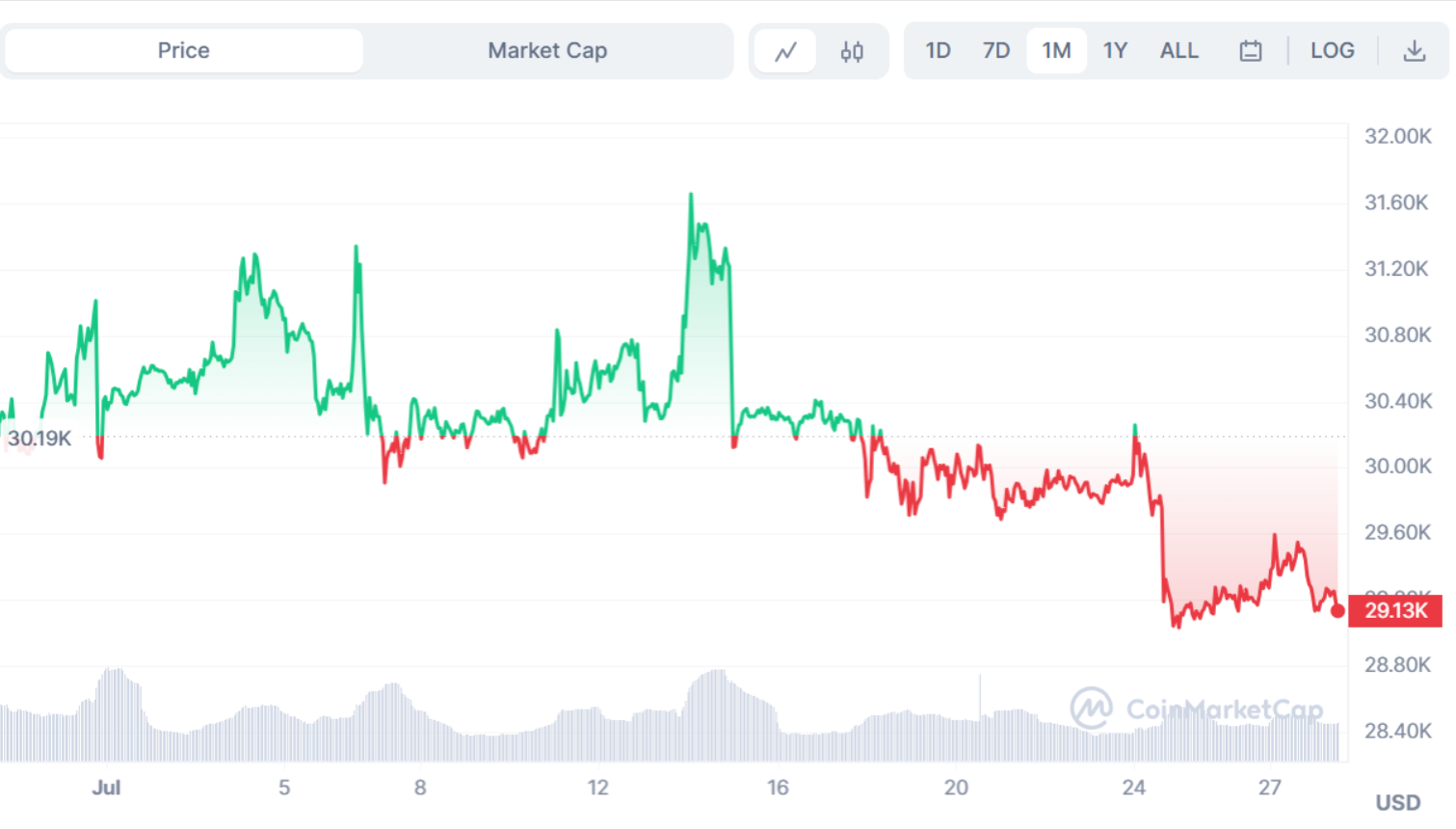Select the 7D time range
Image resolution: width=1456 pixels, height=829 pixels.
point(995,51)
